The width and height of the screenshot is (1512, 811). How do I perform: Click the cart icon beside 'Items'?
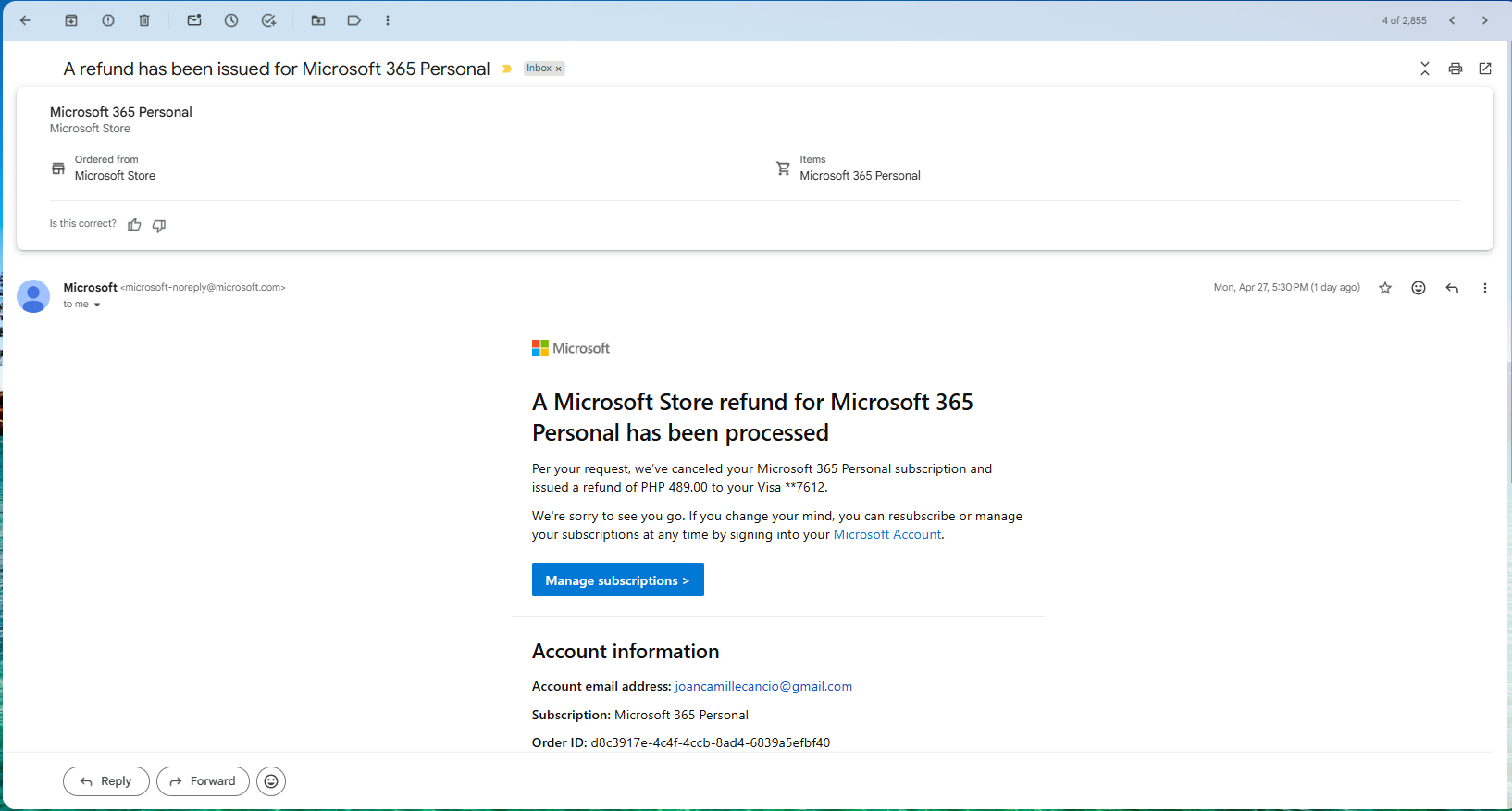784,168
